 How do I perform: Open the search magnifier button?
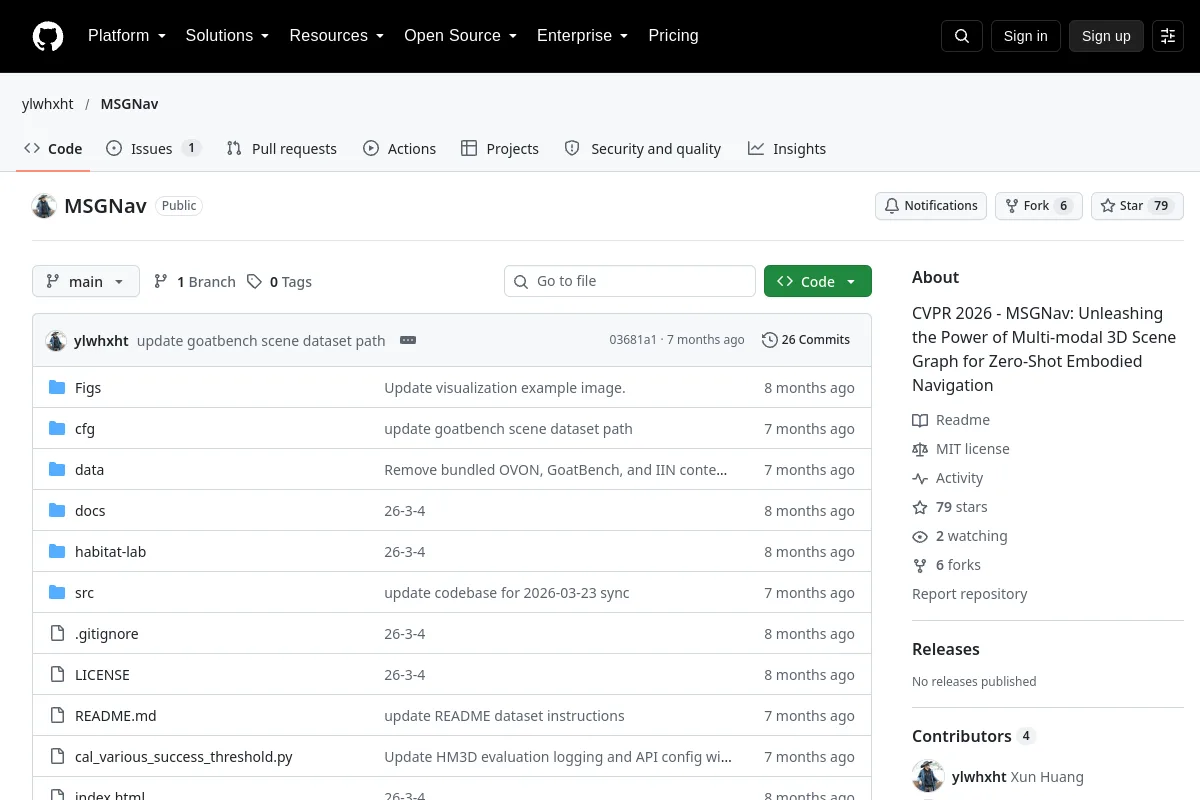[962, 36]
